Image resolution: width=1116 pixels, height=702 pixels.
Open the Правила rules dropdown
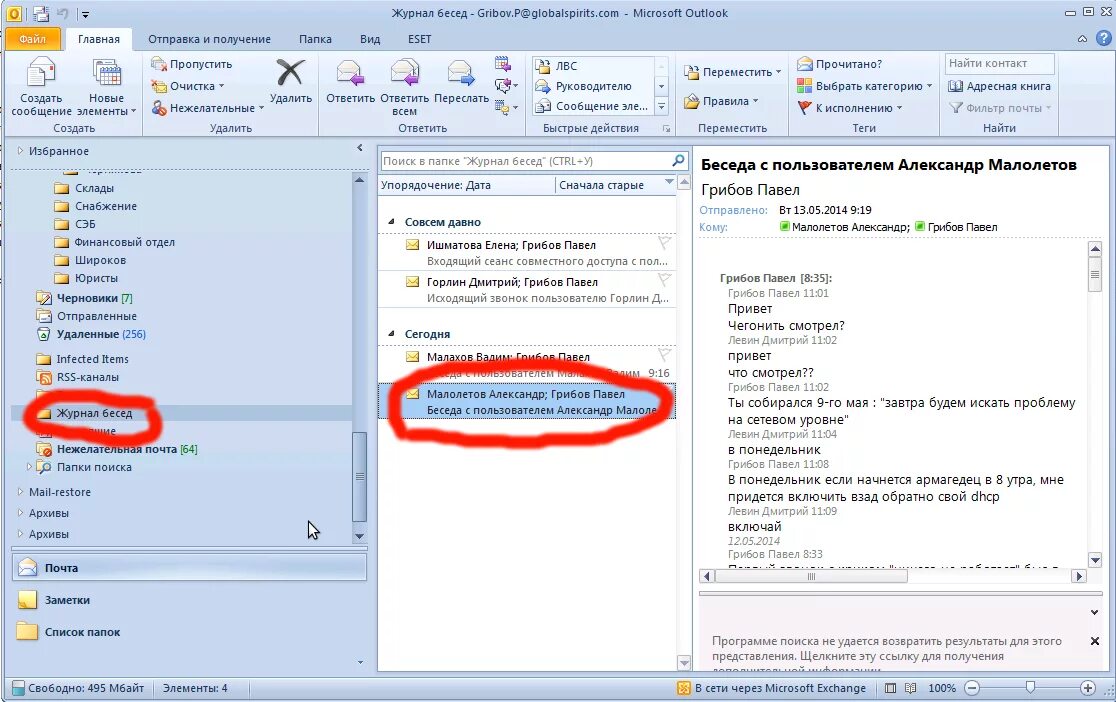(x=721, y=101)
